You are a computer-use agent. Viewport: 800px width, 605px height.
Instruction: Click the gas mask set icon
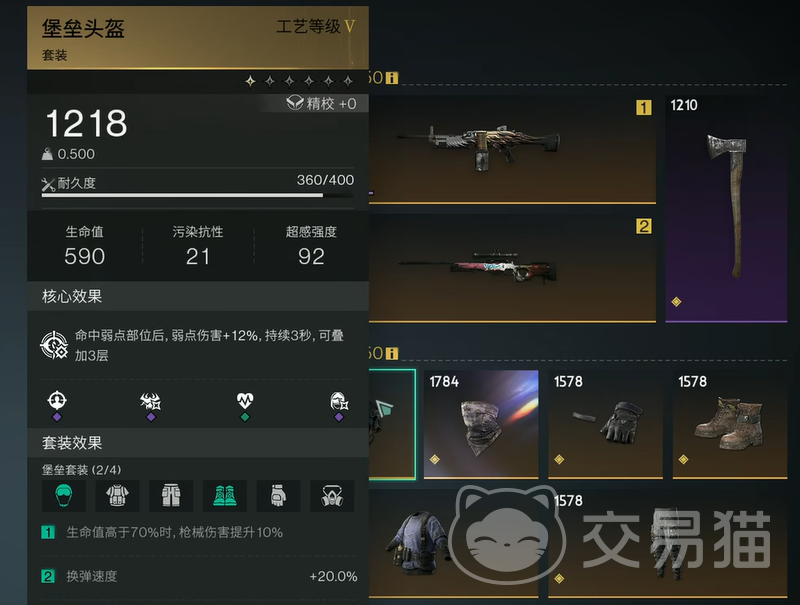point(332,495)
